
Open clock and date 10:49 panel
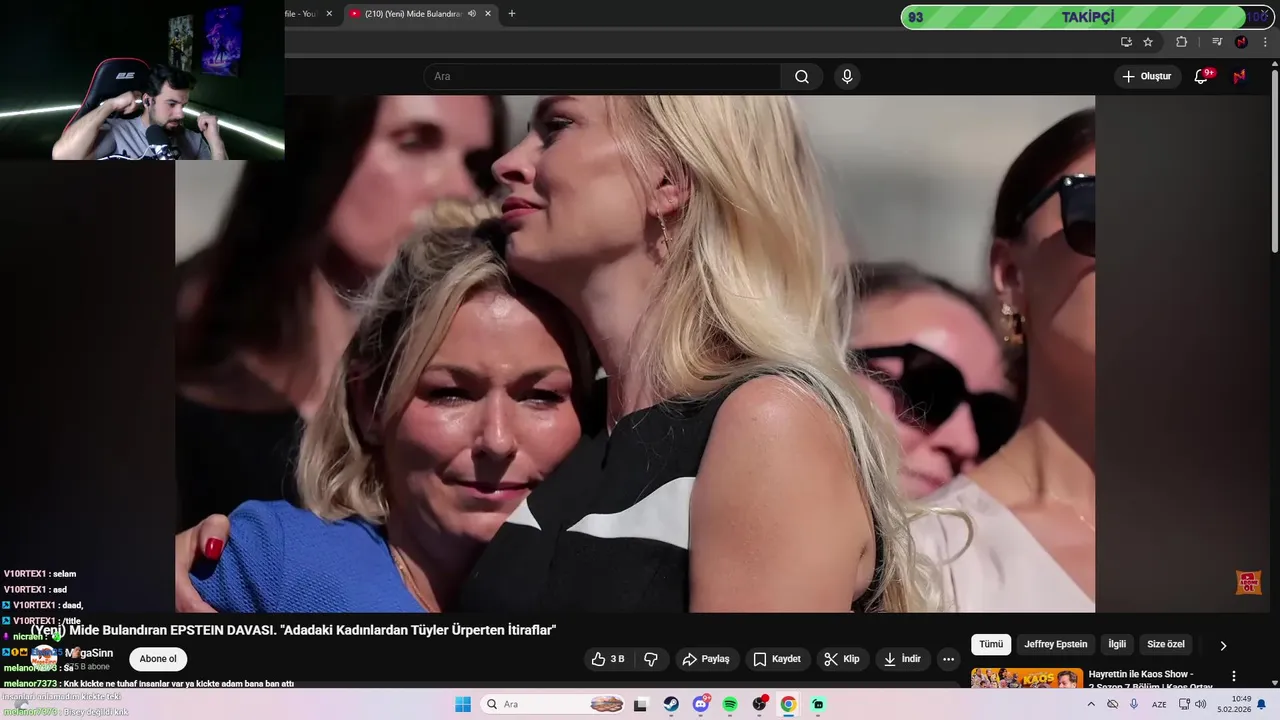[1234, 704]
